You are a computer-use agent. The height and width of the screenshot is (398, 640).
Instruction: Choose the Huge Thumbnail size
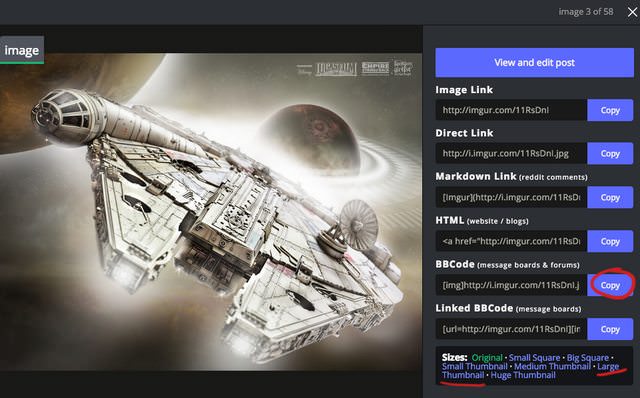click(x=523, y=375)
